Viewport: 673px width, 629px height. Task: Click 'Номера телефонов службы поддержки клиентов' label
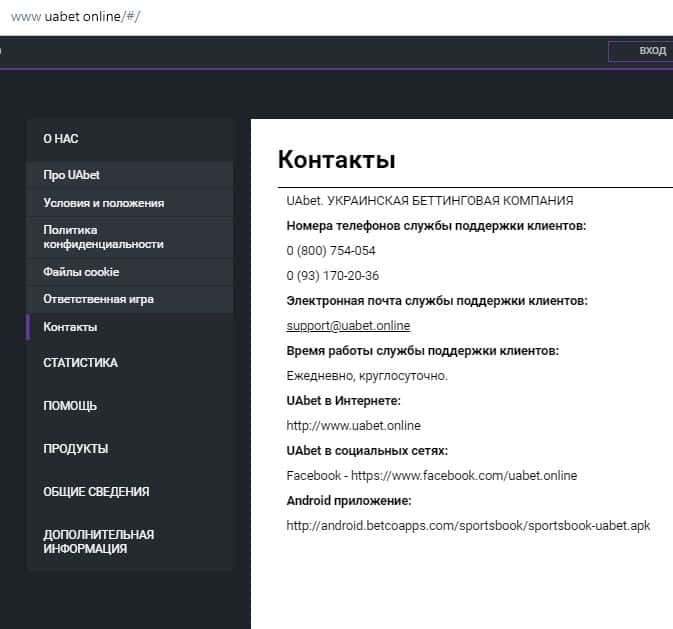(x=436, y=226)
